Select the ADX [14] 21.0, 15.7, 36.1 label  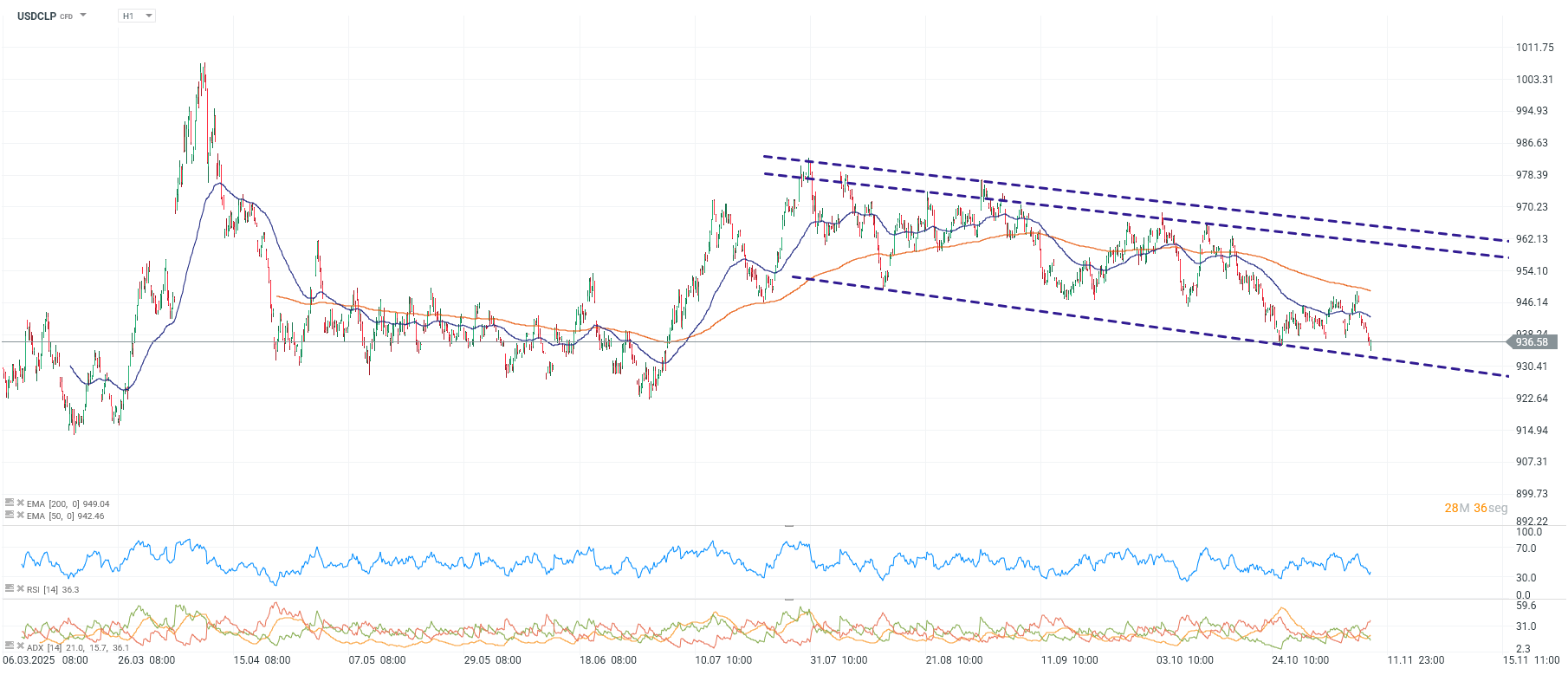[x=78, y=647]
